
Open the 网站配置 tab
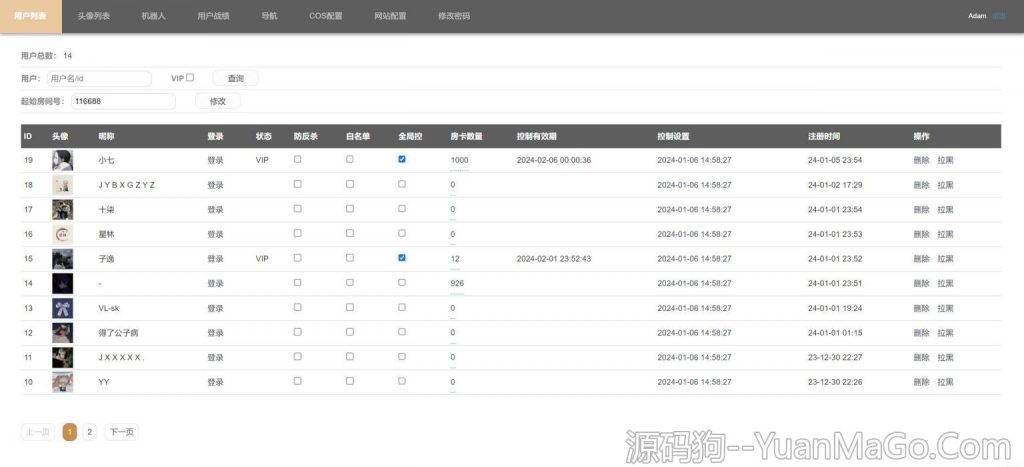point(390,16)
